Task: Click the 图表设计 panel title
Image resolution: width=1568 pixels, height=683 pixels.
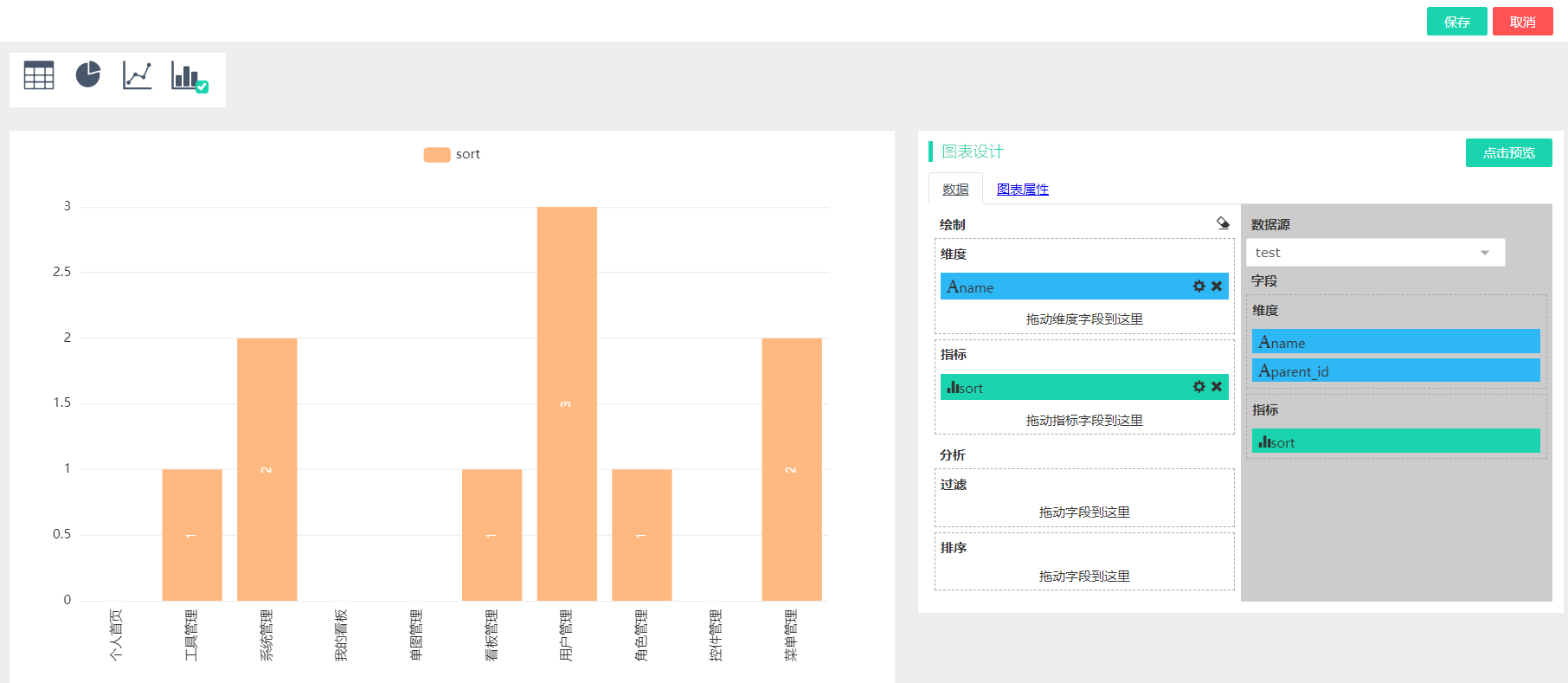Action: [x=973, y=151]
